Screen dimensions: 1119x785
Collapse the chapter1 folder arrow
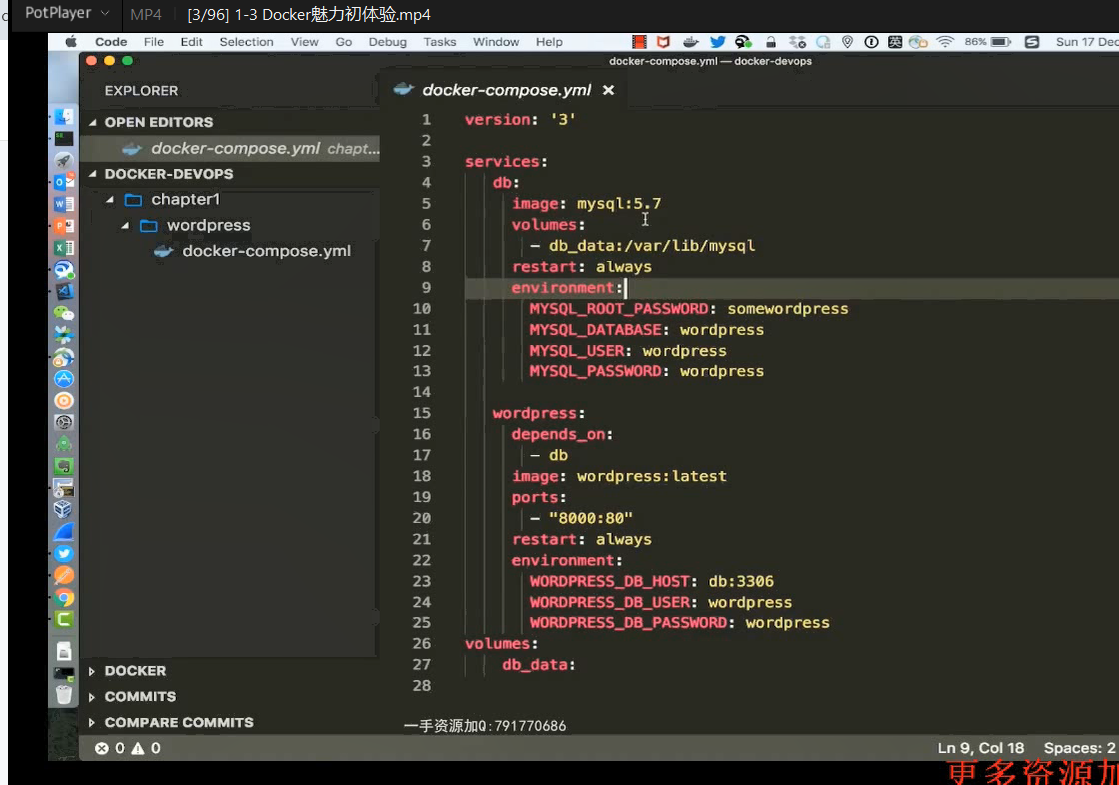pyautogui.click(x=110, y=200)
